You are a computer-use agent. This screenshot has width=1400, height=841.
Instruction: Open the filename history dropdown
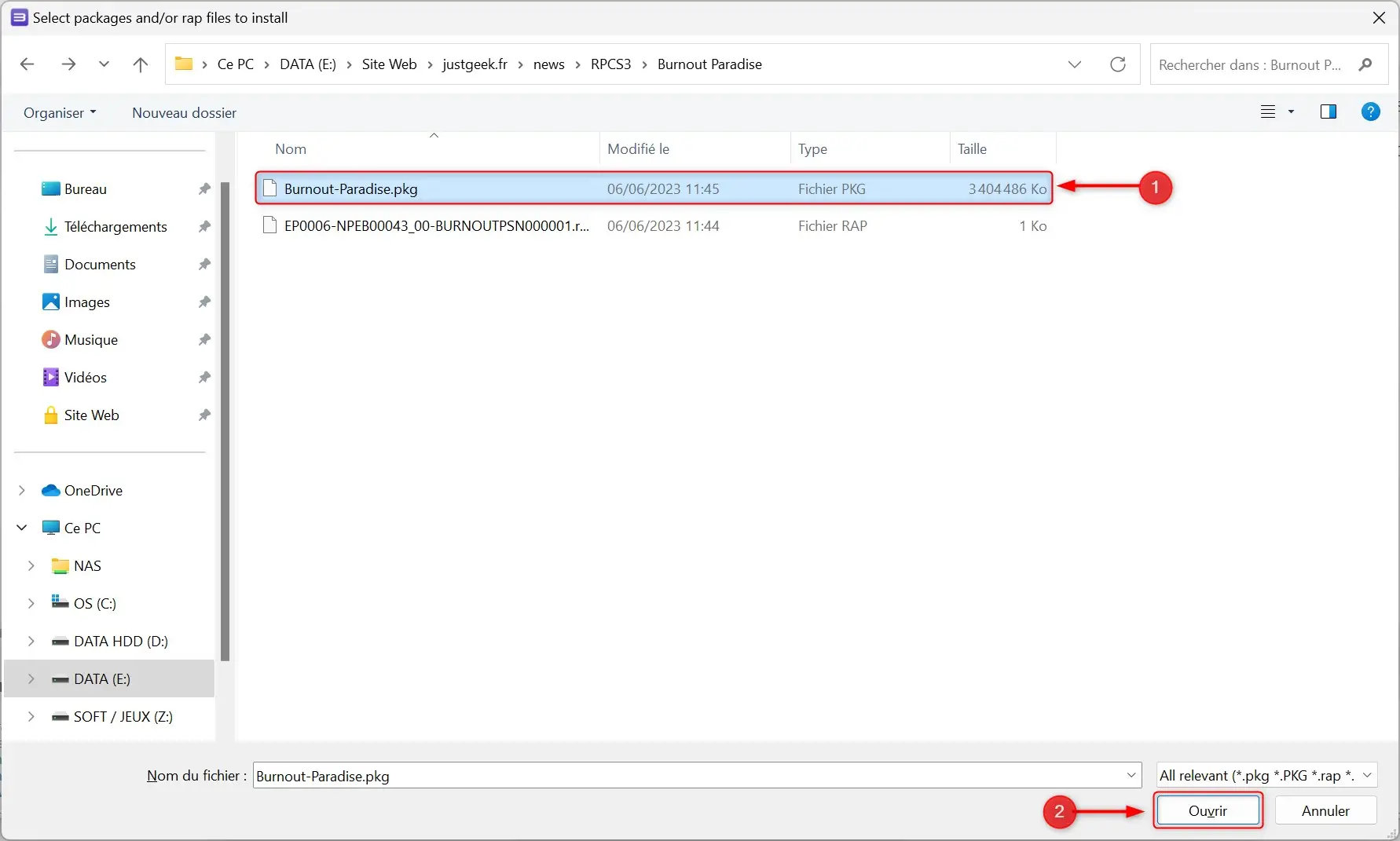pyautogui.click(x=1131, y=776)
